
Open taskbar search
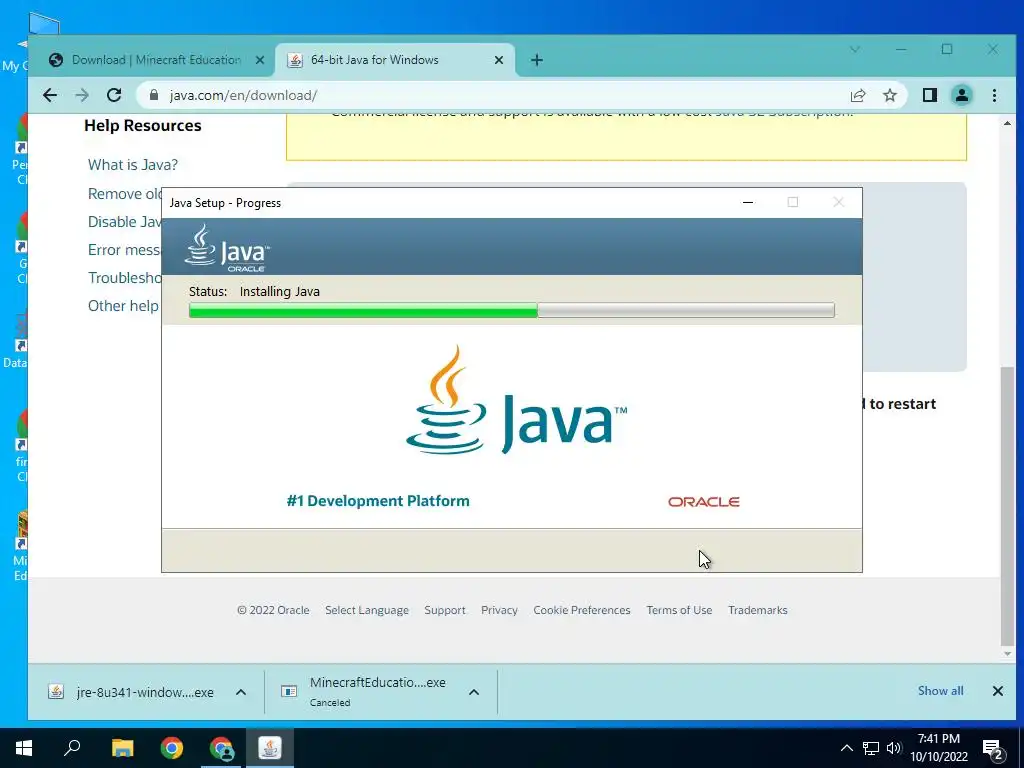point(72,748)
